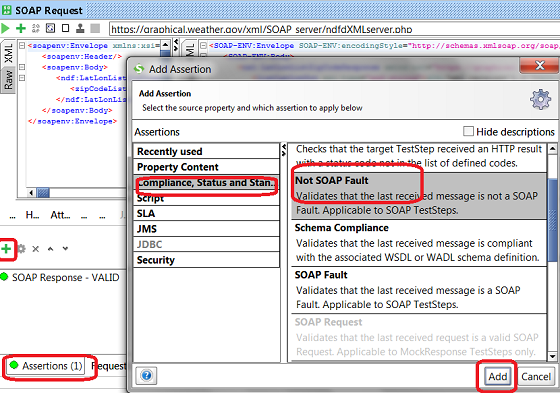The height and width of the screenshot is (393, 560).
Task: Switch to the Raw vertical tab of request
Action: click(x=8, y=80)
